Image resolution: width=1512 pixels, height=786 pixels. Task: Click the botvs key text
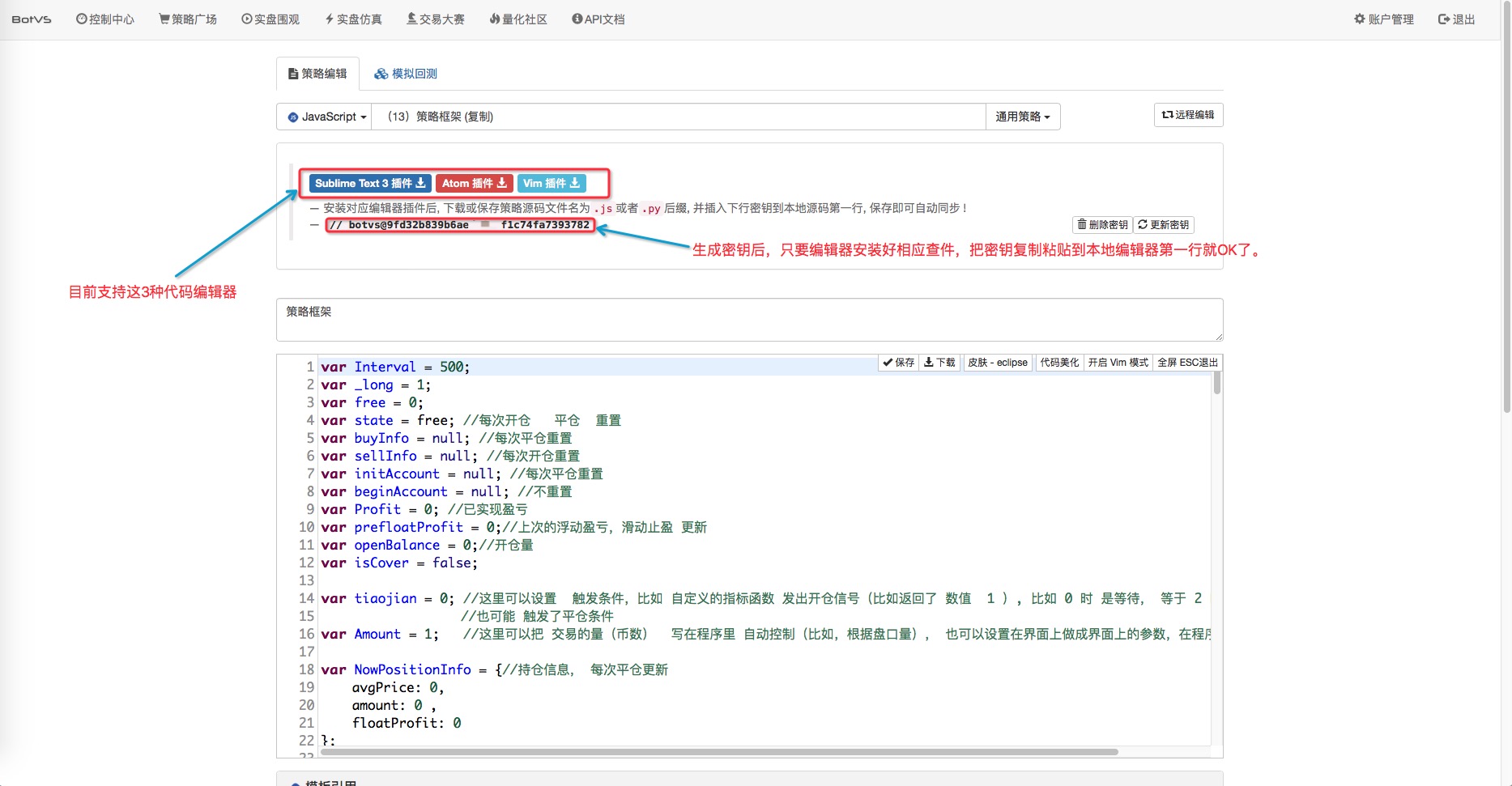(x=460, y=225)
